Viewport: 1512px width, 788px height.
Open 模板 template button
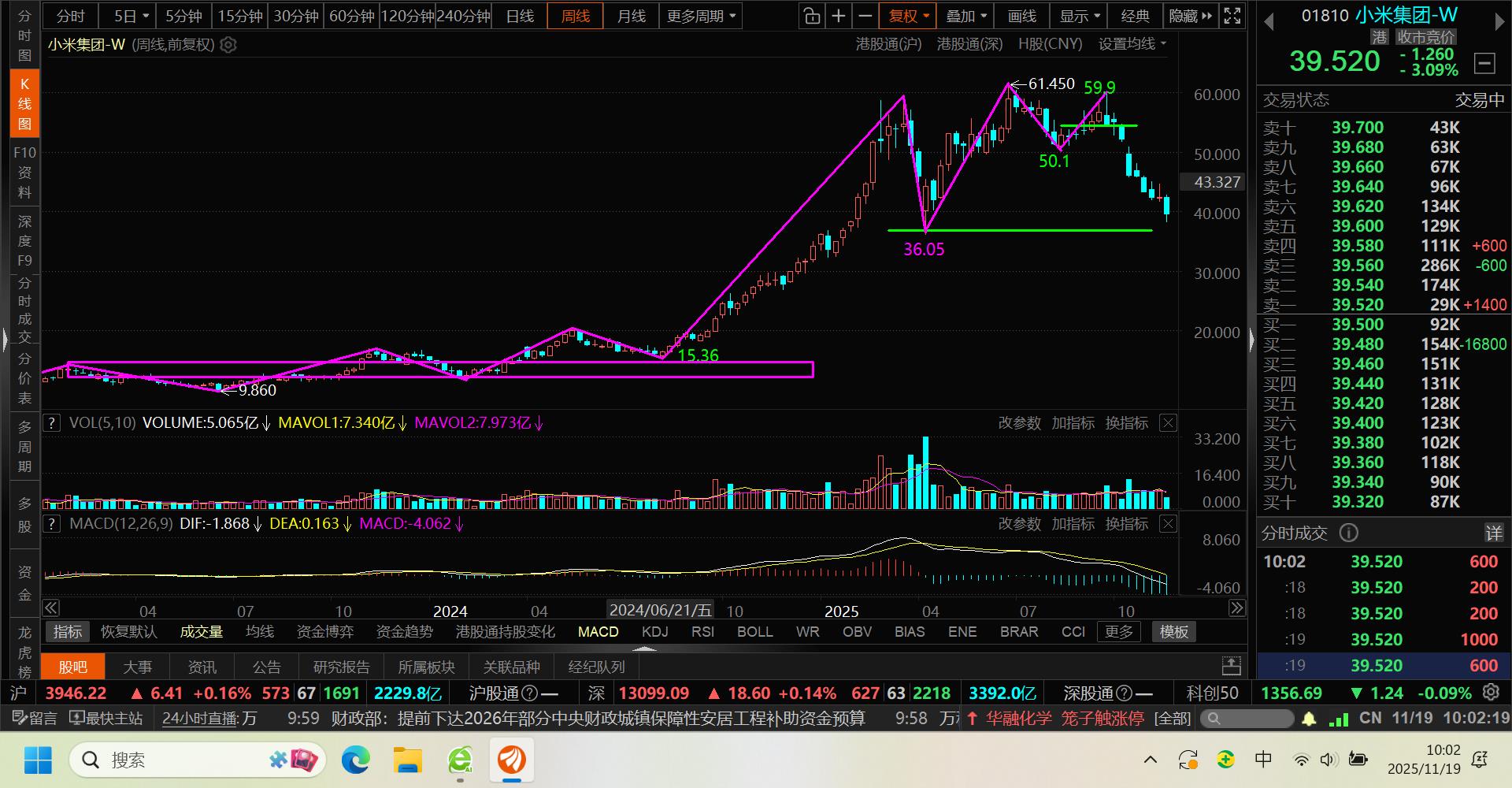pyautogui.click(x=1174, y=632)
